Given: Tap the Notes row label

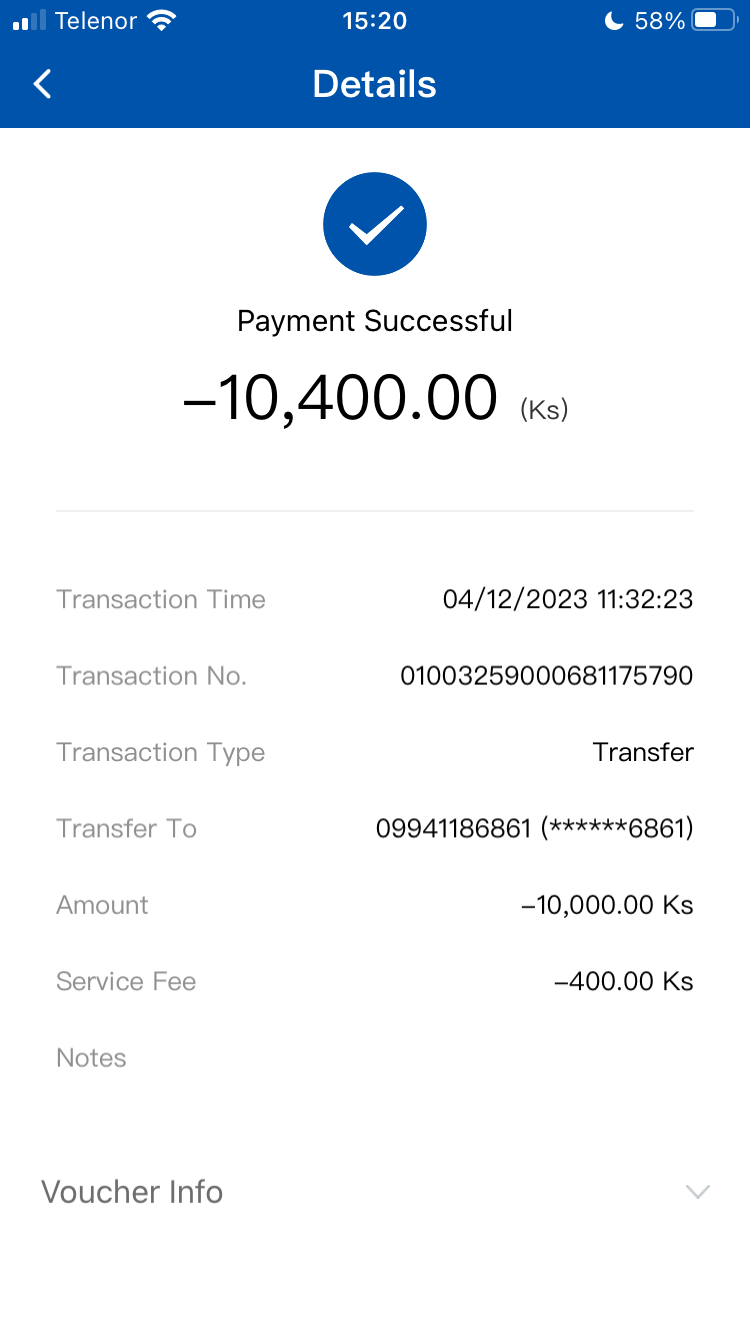Looking at the screenshot, I should click(x=91, y=1058).
